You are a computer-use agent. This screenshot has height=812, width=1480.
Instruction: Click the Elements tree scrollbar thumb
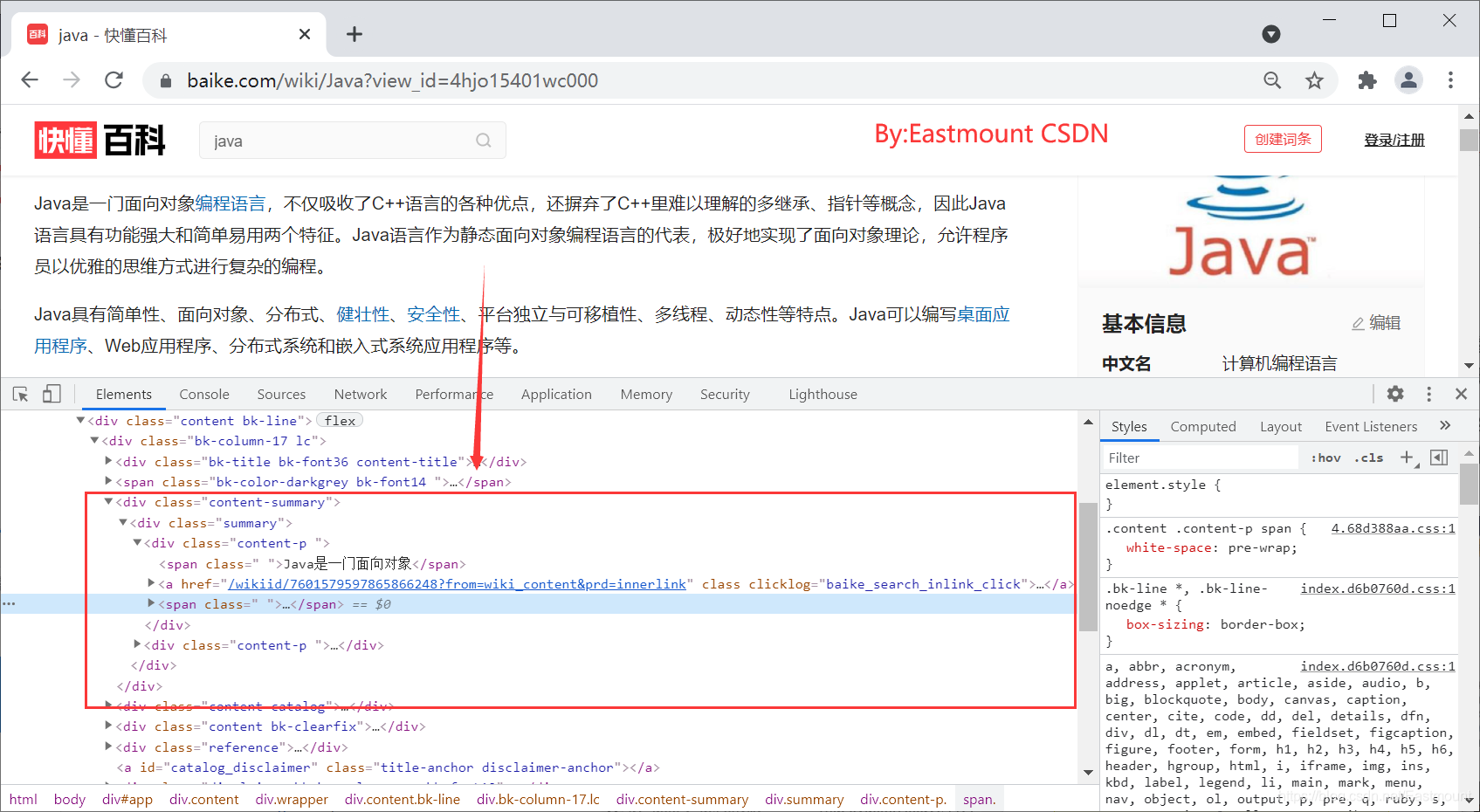[x=1088, y=568]
